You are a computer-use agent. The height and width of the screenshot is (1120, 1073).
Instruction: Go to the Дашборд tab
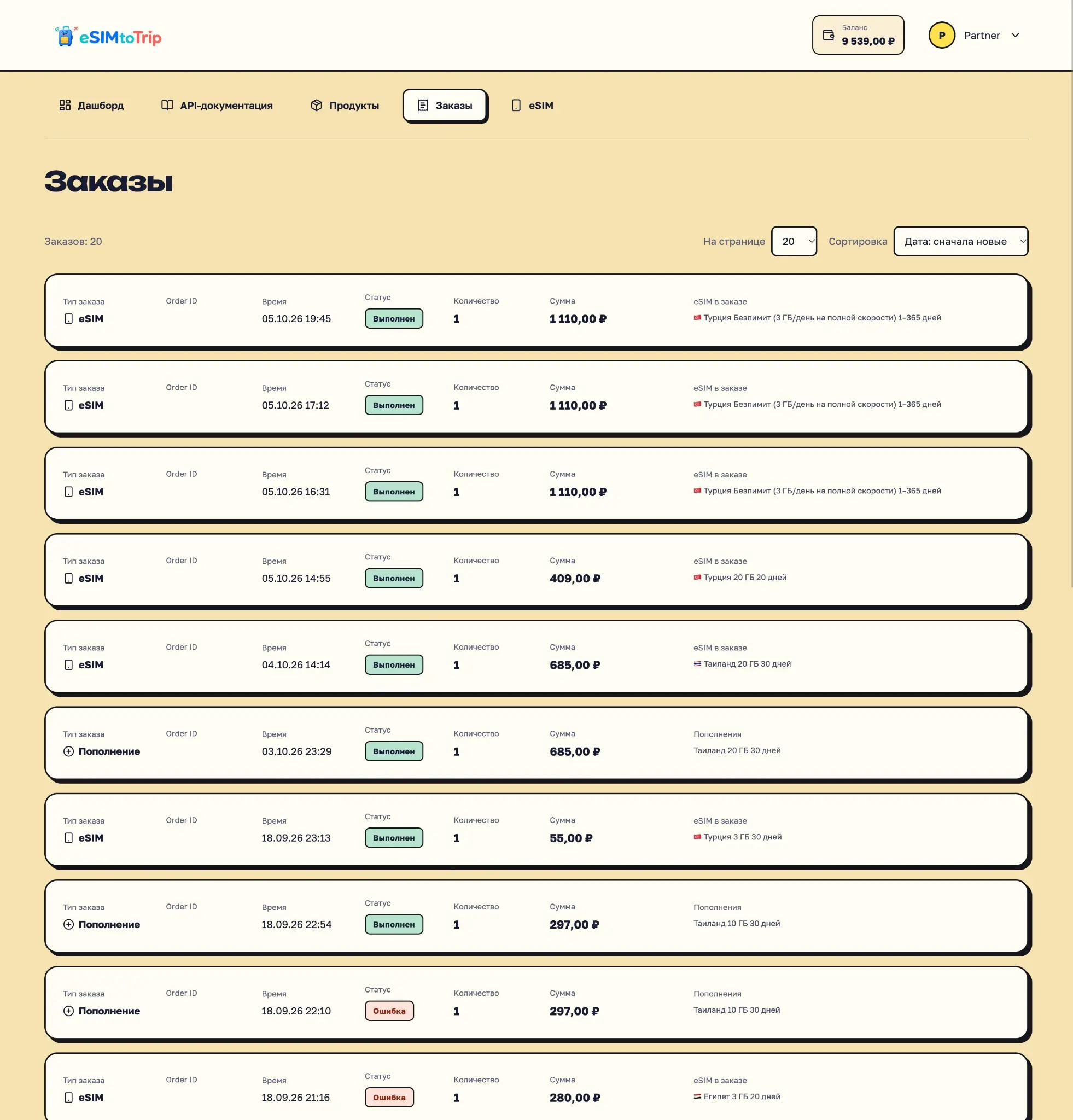pyautogui.click(x=91, y=105)
